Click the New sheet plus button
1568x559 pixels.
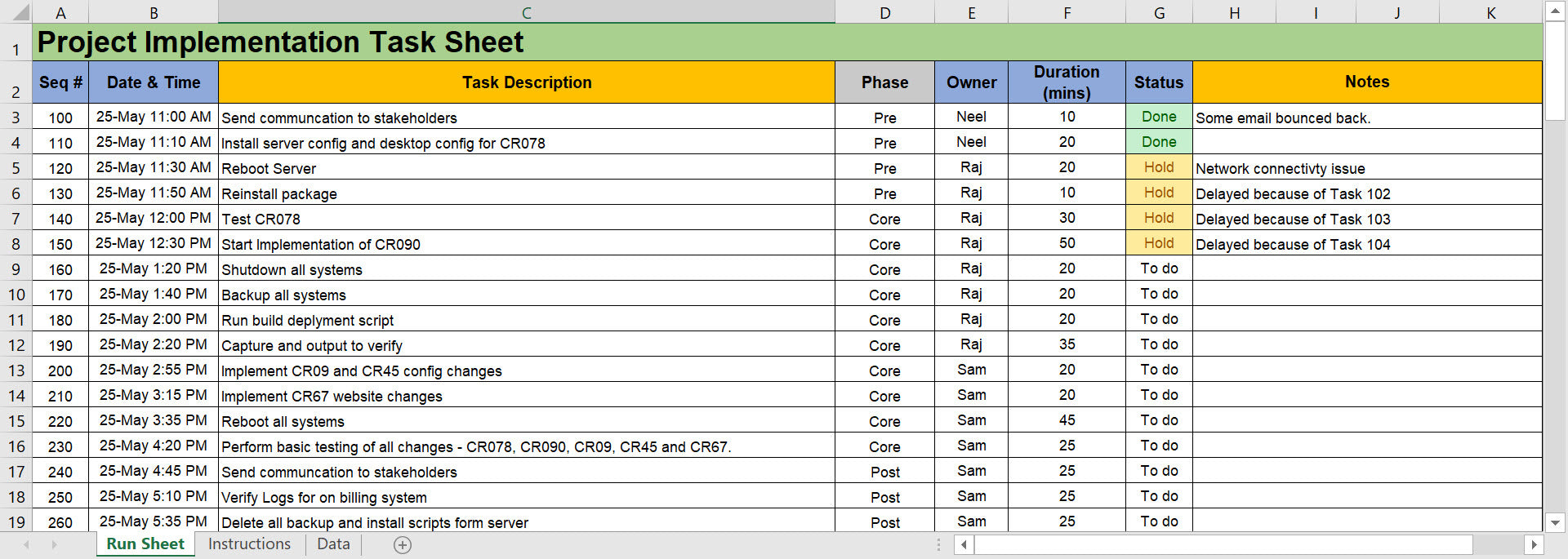tap(403, 545)
